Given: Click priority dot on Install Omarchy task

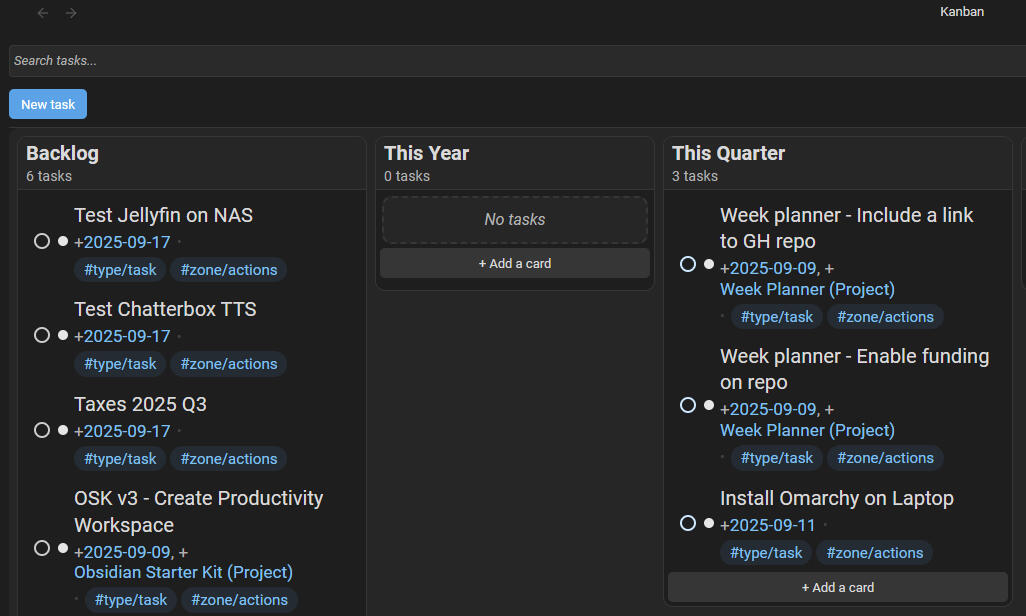Looking at the screenshot, I should pyautogui.click(x=709, y=523).
